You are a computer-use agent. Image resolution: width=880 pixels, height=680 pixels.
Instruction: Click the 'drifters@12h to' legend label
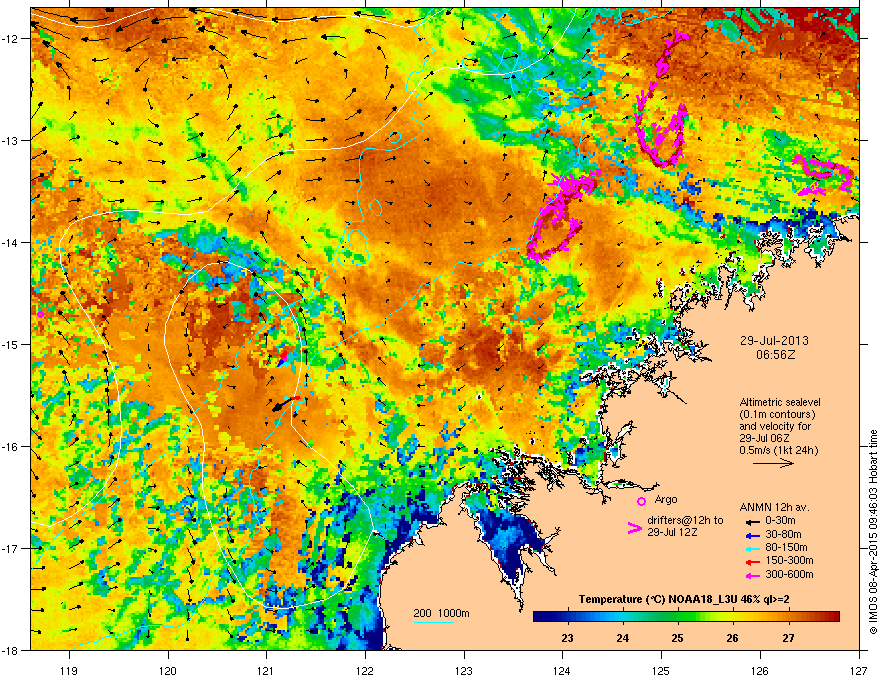(685, 521)
